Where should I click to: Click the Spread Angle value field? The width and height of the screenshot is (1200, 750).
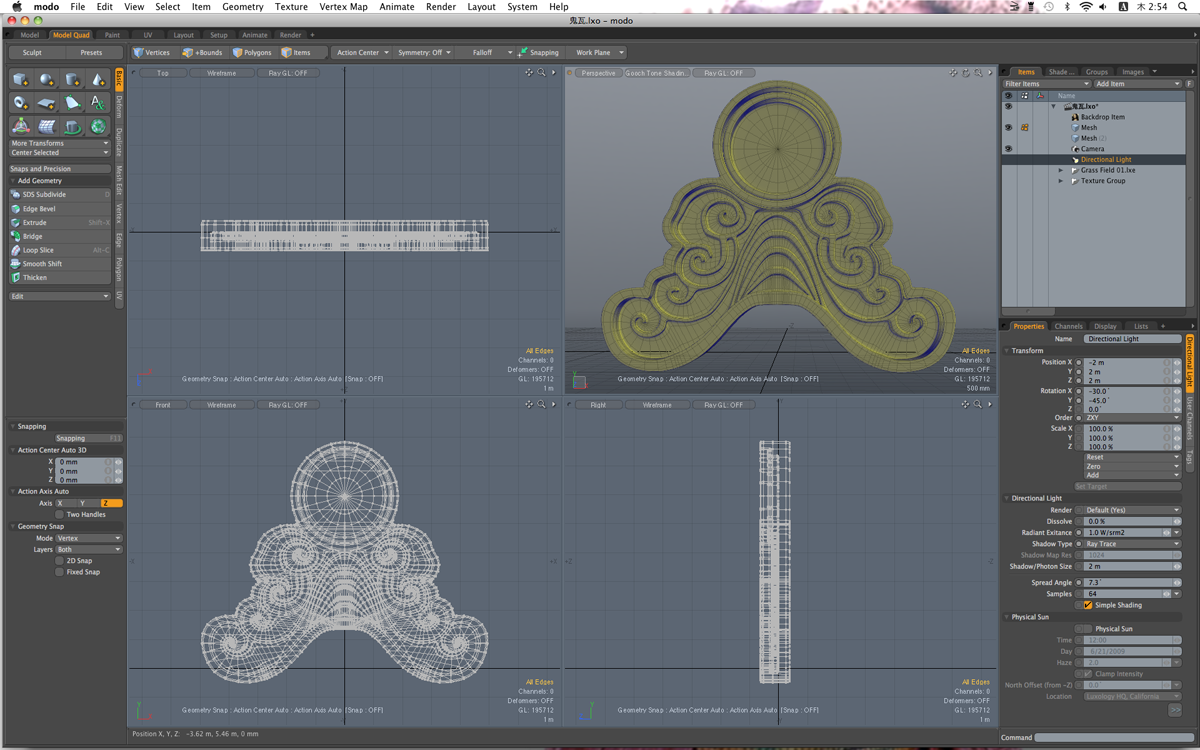pyautogui.click(x=1126, y=582)
